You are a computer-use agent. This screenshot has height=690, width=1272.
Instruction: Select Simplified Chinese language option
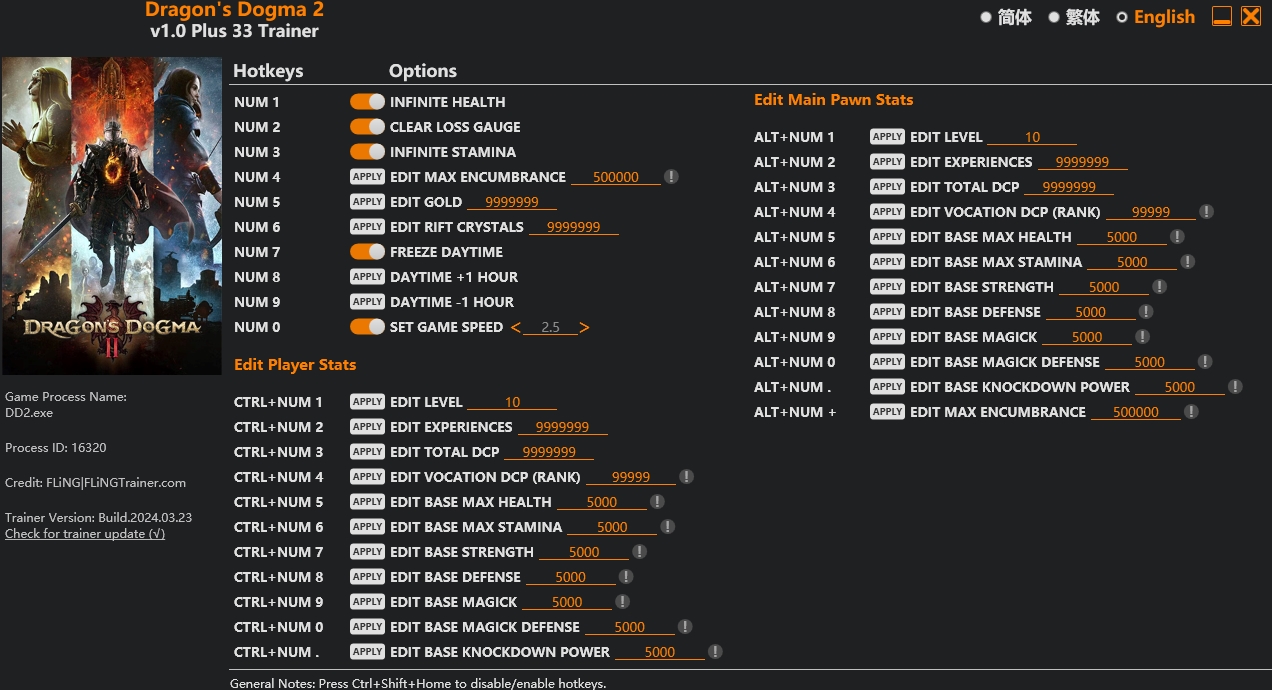[986, 17]
